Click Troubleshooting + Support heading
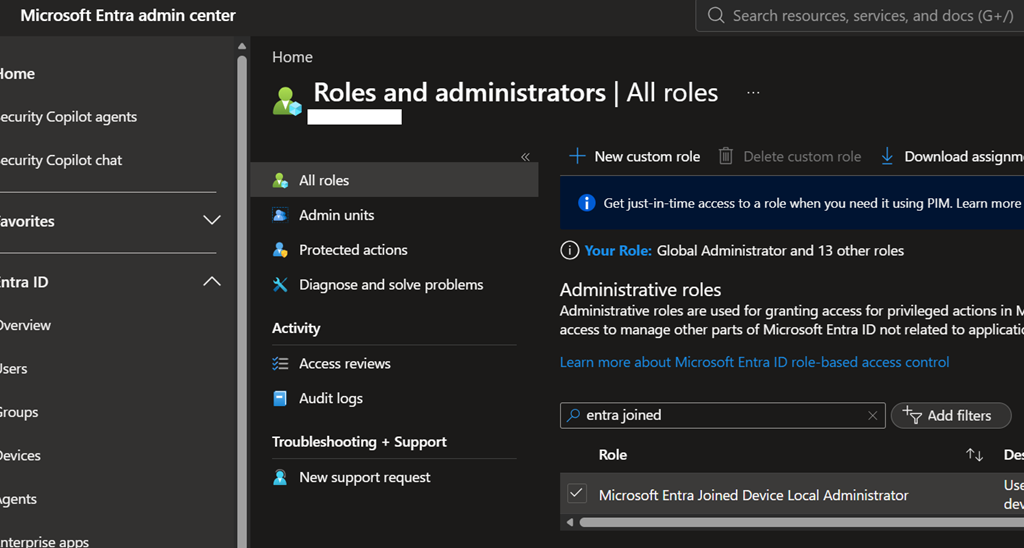This screenshot has width=1024, height=548. [x=359, y=442]
